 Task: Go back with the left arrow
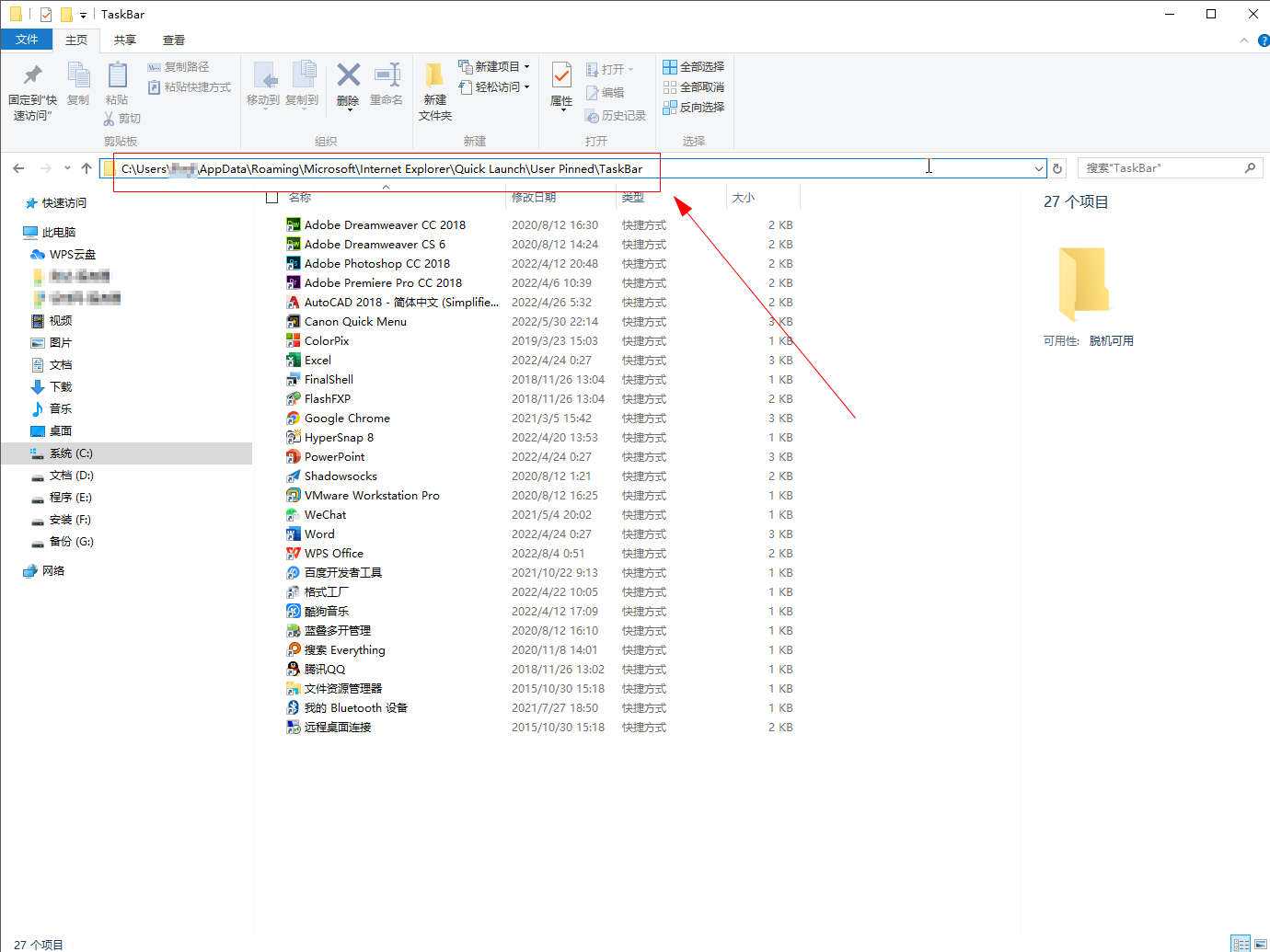click(18, 168)
